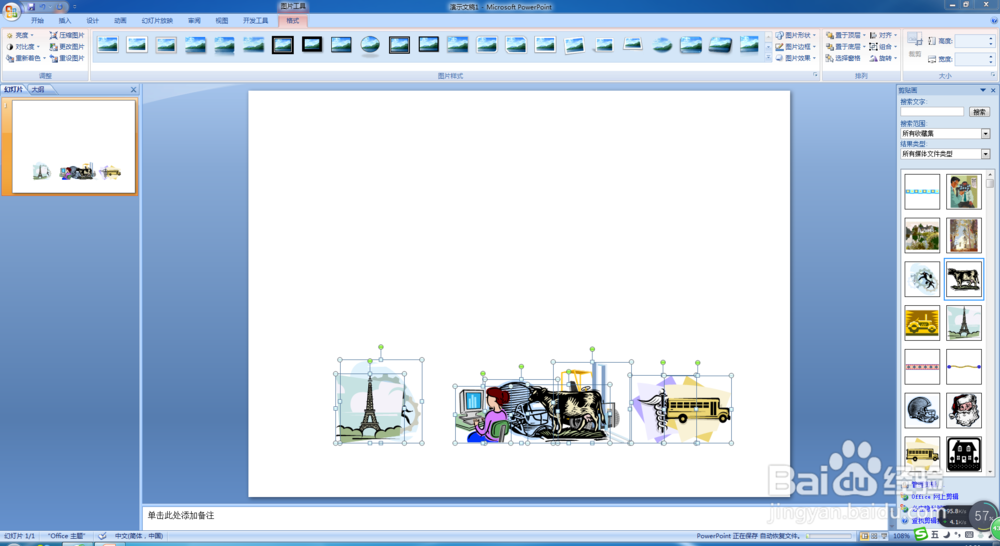Increase the 高度 height stepper value
1000x546 pixels.
click(990, 38)
